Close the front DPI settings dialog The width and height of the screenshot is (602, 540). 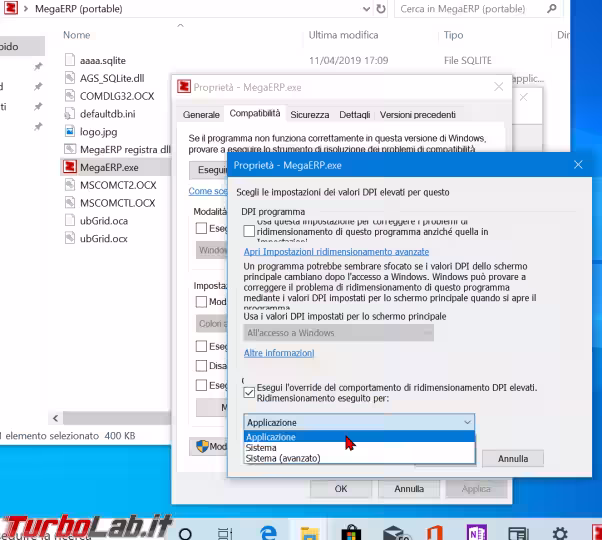point(578,165)
